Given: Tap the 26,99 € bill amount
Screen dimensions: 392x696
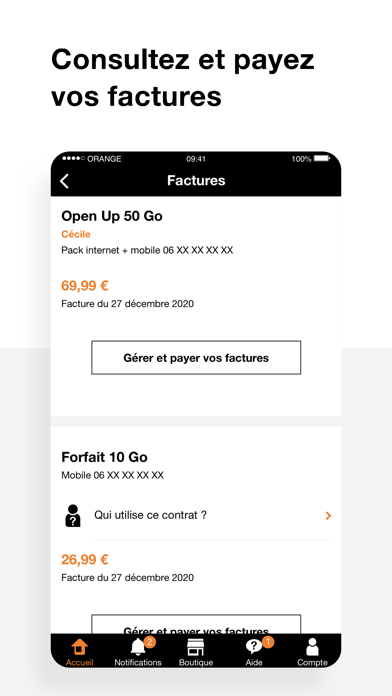Looking at the screenshot, I should (x=85, y=560).
